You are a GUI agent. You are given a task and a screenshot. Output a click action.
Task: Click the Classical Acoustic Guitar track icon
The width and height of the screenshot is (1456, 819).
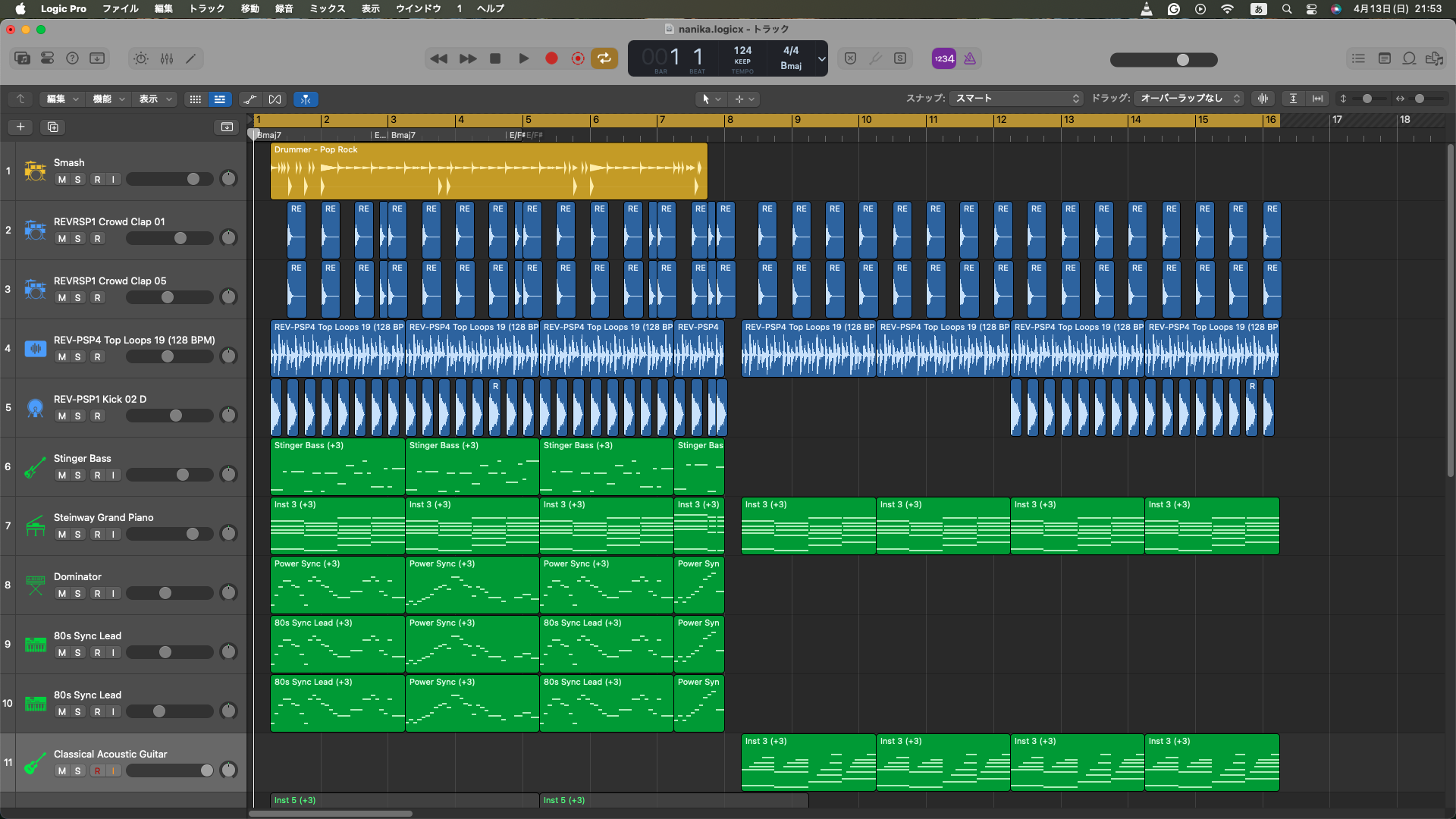[x=35, y=762]
